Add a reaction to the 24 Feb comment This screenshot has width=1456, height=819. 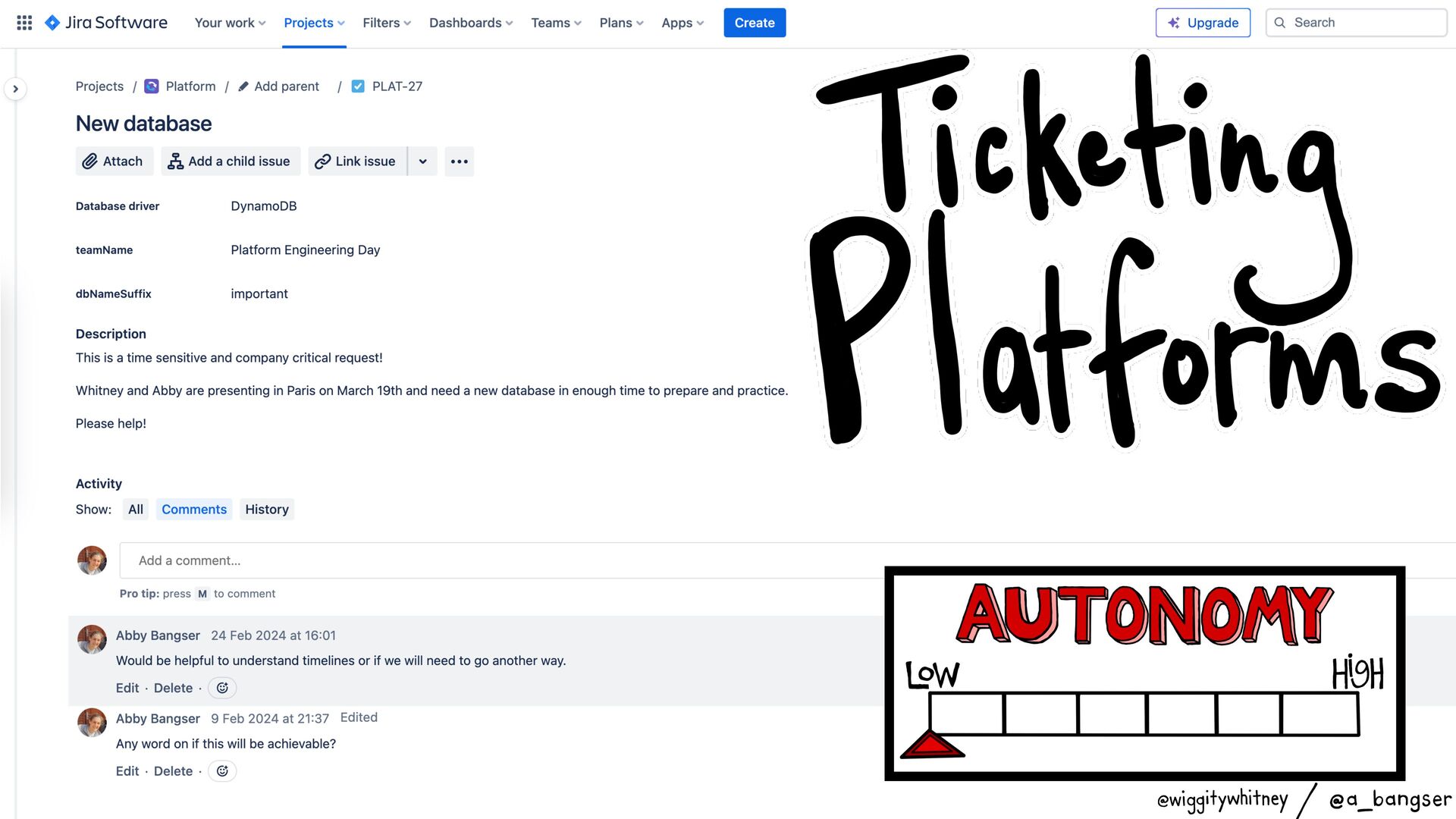coord(222,688)
